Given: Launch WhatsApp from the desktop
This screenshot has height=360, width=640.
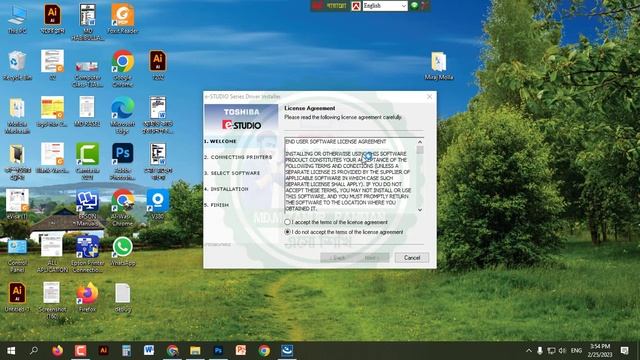Looking at the screenshot, I should [x=122, y=251].
